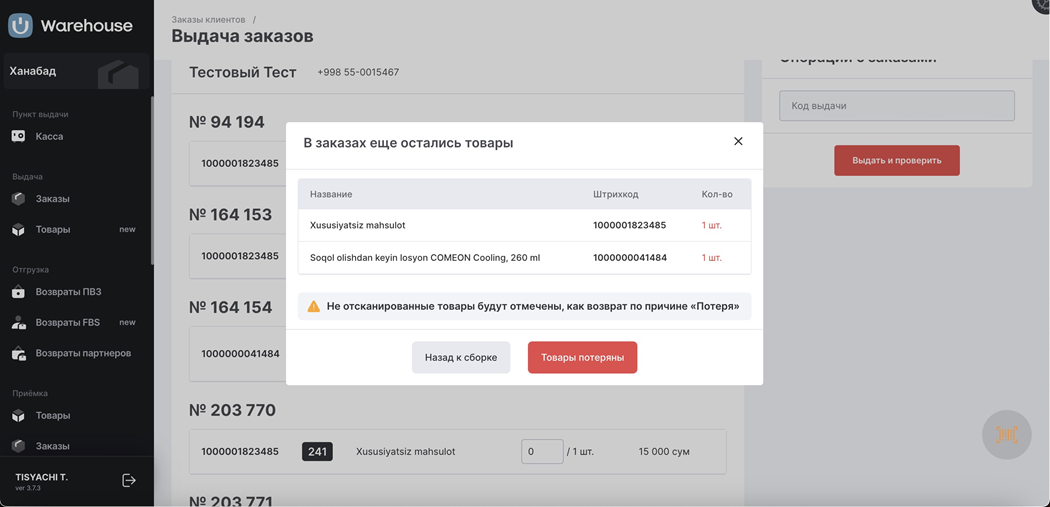Select the Xususiyatsiz mahsulot row in dialog
1050x507 pixels.
coord(524,226)
